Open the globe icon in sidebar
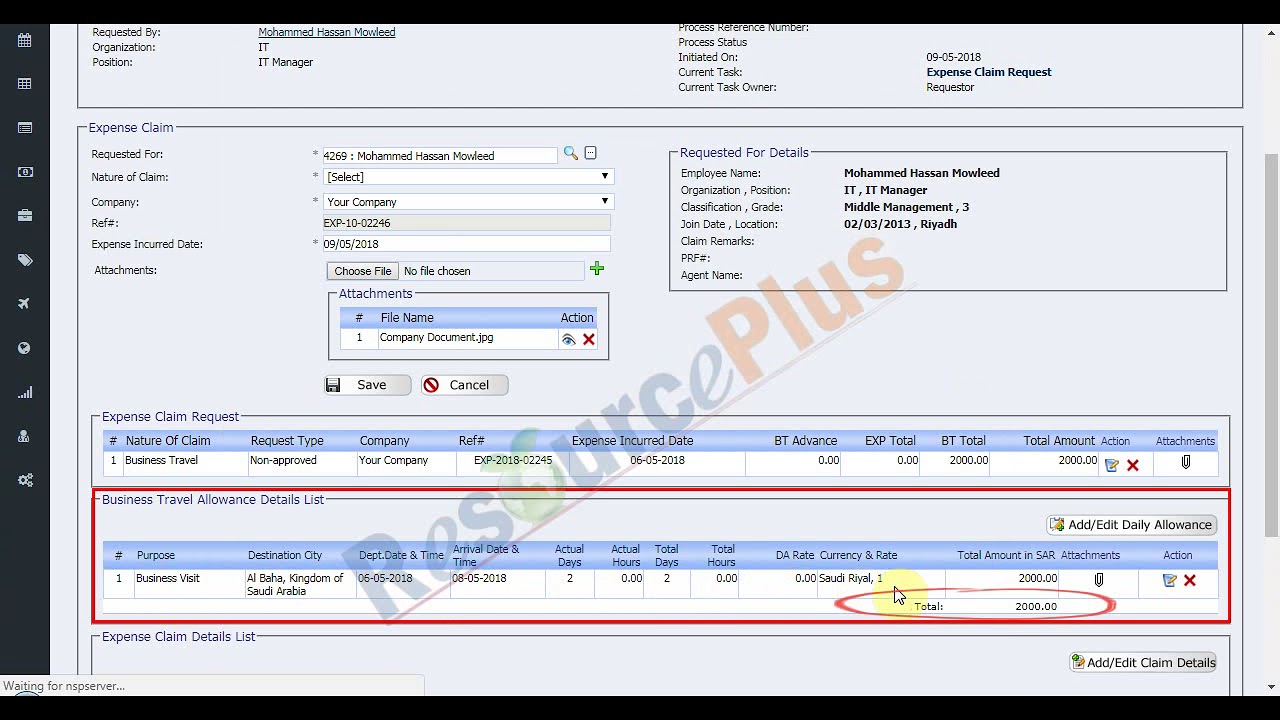 point(25,348)
